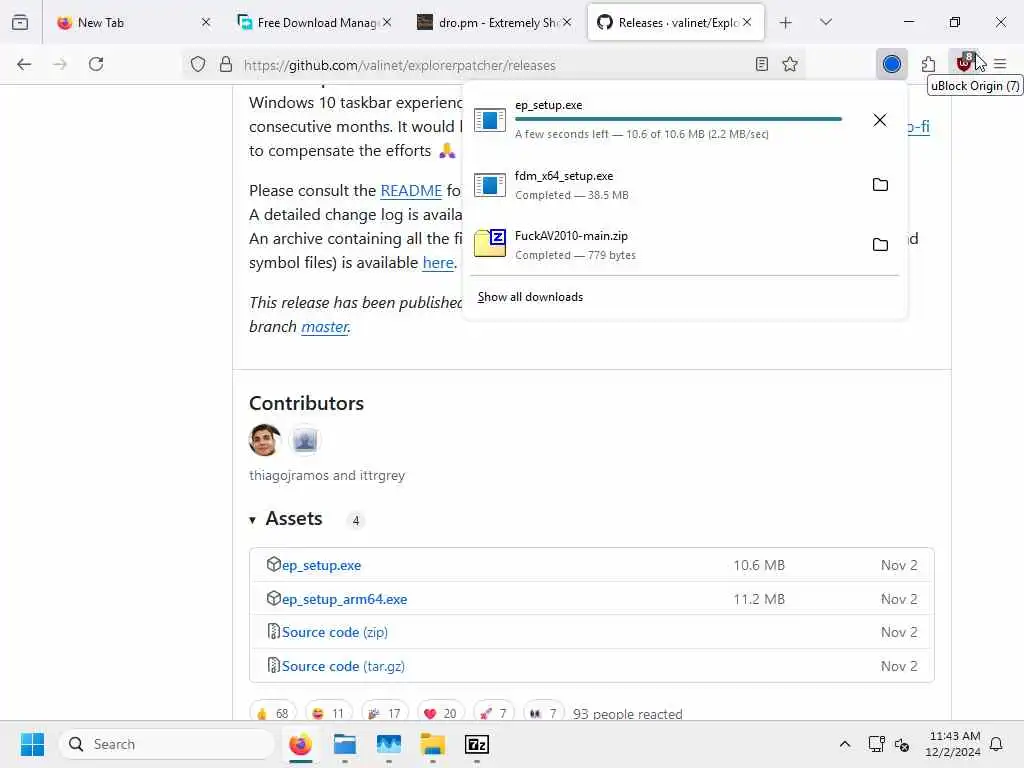This screenshot has width=1024, height=768.
Task: Open Firefox application menu
Action: point(1000,64)
